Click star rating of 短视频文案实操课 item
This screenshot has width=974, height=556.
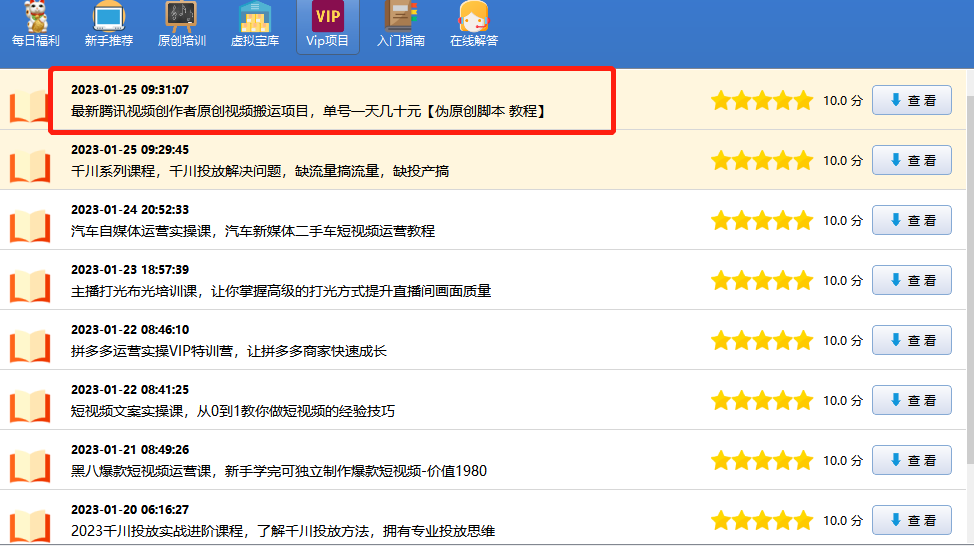762,400
